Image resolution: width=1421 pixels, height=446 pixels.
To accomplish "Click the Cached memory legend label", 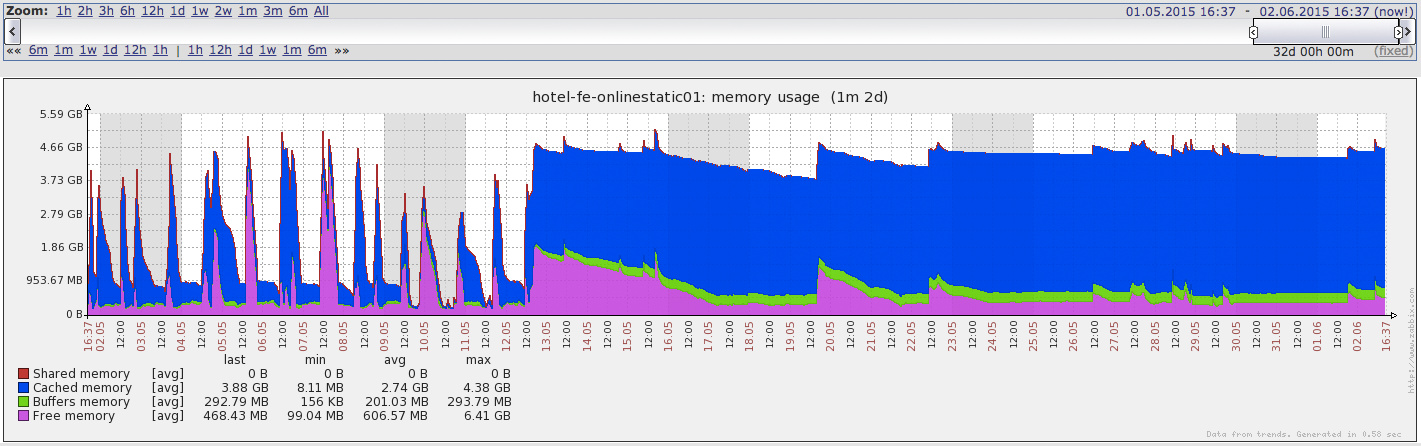I will [x=82, y=388].
